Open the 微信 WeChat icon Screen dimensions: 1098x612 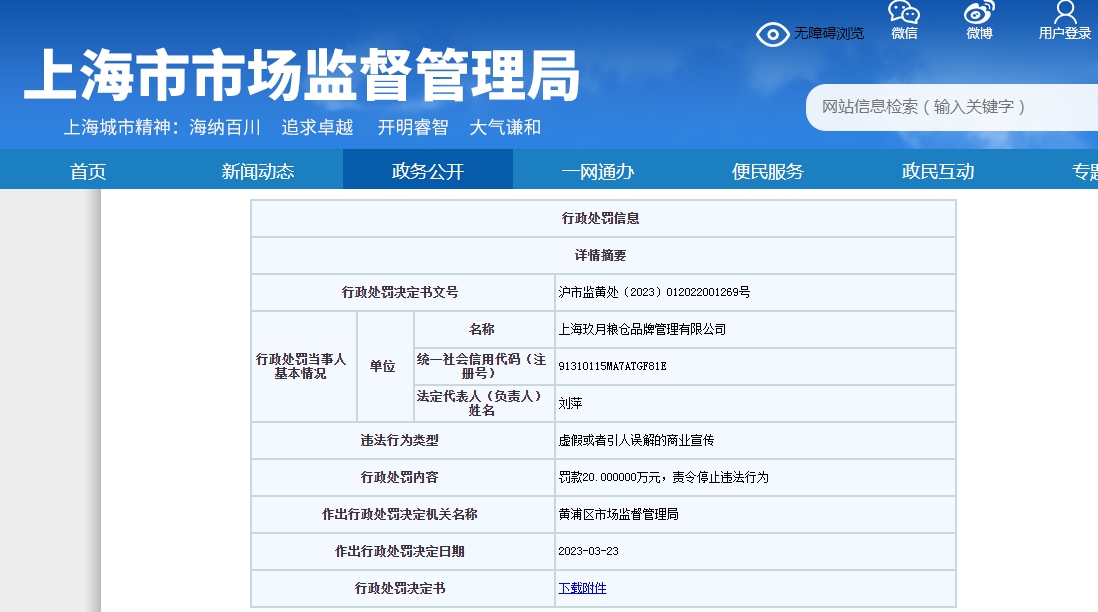point(904,20)
